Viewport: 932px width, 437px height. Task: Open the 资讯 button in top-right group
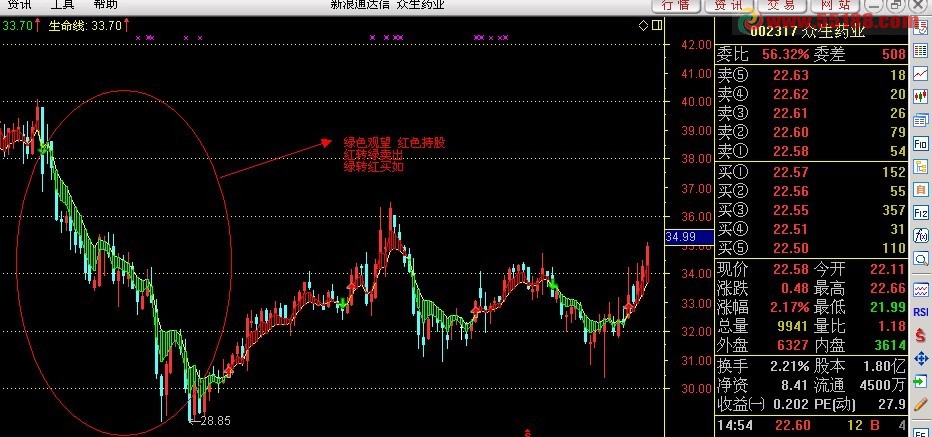[728, 5]
